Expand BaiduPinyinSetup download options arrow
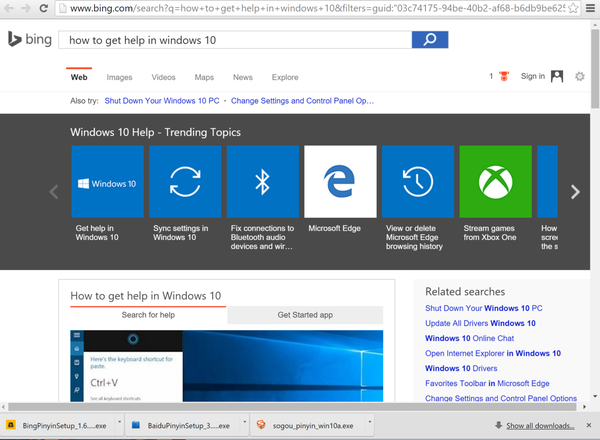This screenshot has width=600, height=440. [245, 422]
